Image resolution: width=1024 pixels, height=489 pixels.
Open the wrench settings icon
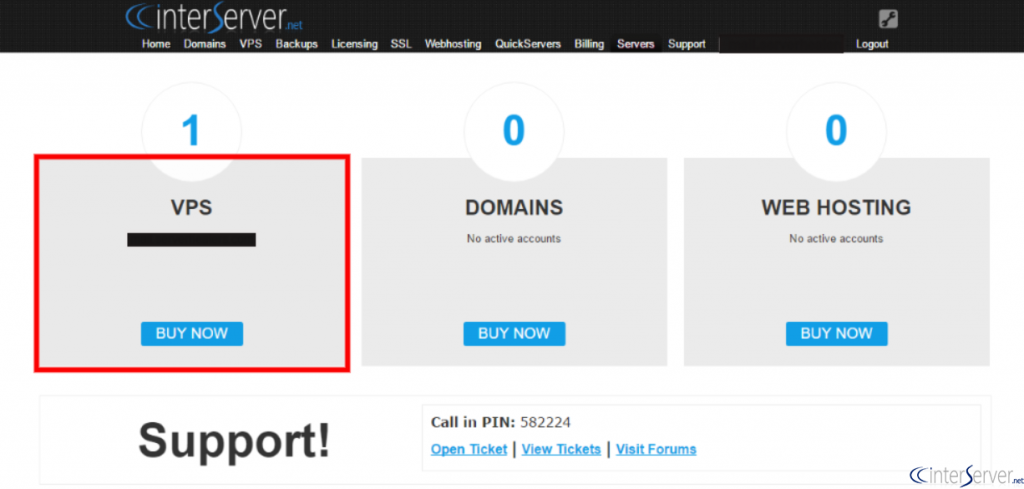888,19
